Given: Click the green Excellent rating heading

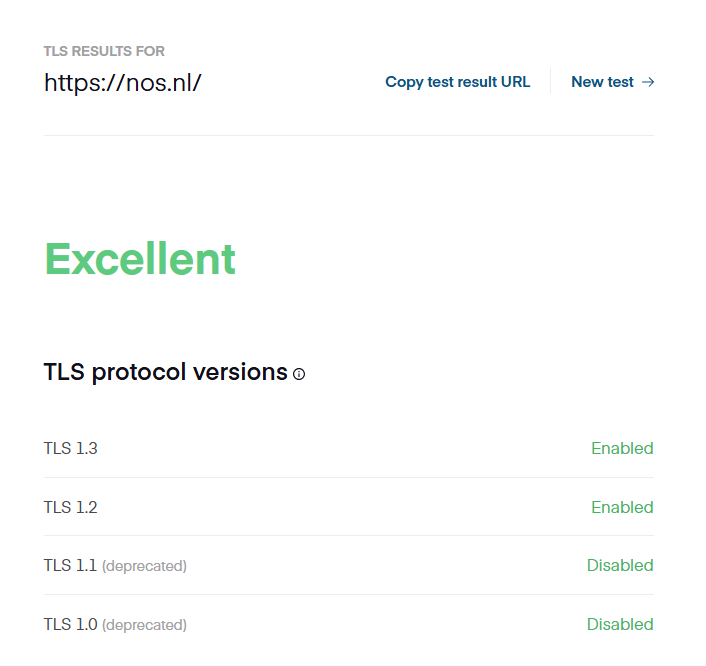Looking at the screenshot, I should click(x=140, y=259).
